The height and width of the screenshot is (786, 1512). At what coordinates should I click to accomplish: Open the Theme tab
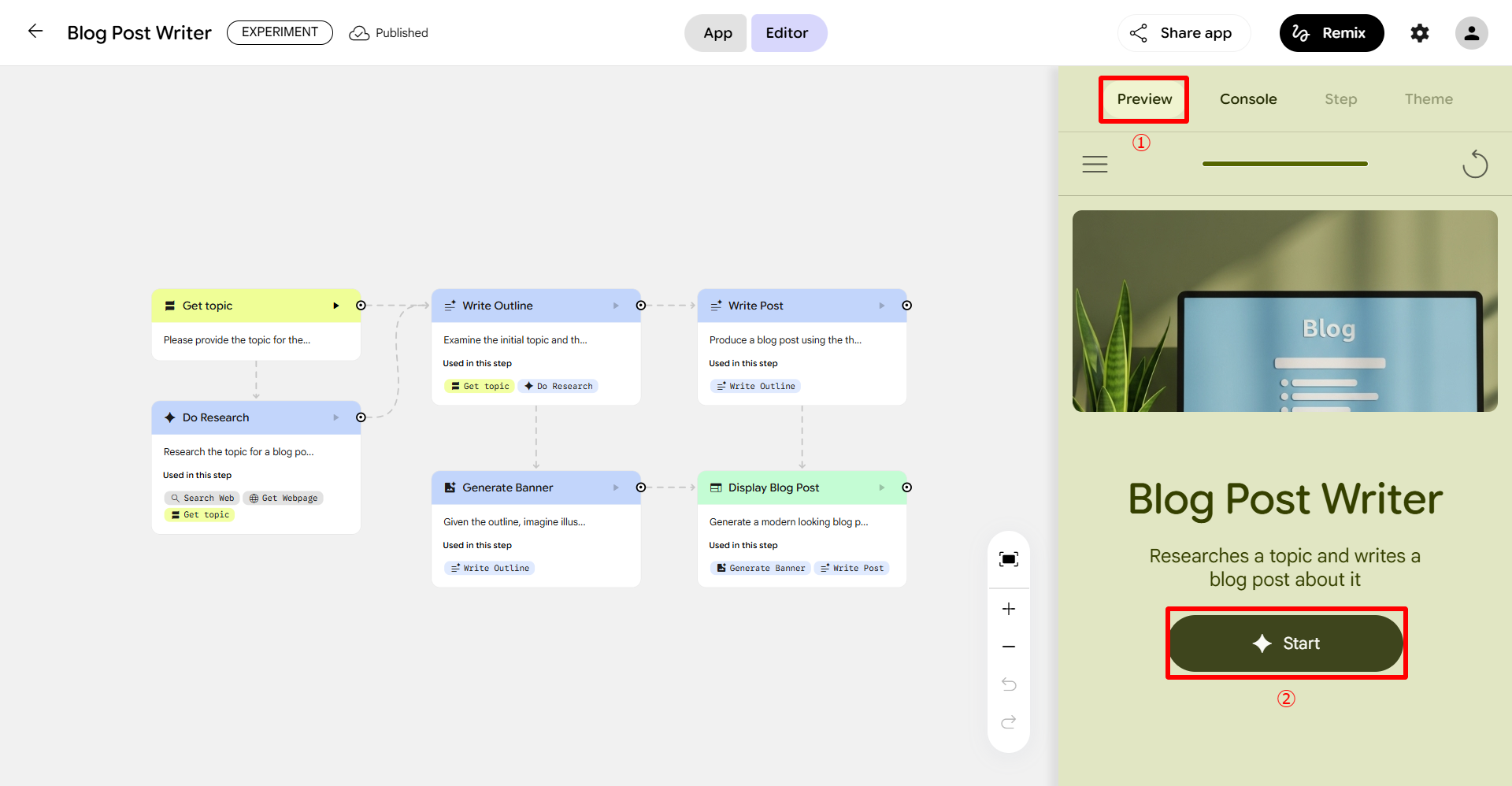click(1428, 99)
